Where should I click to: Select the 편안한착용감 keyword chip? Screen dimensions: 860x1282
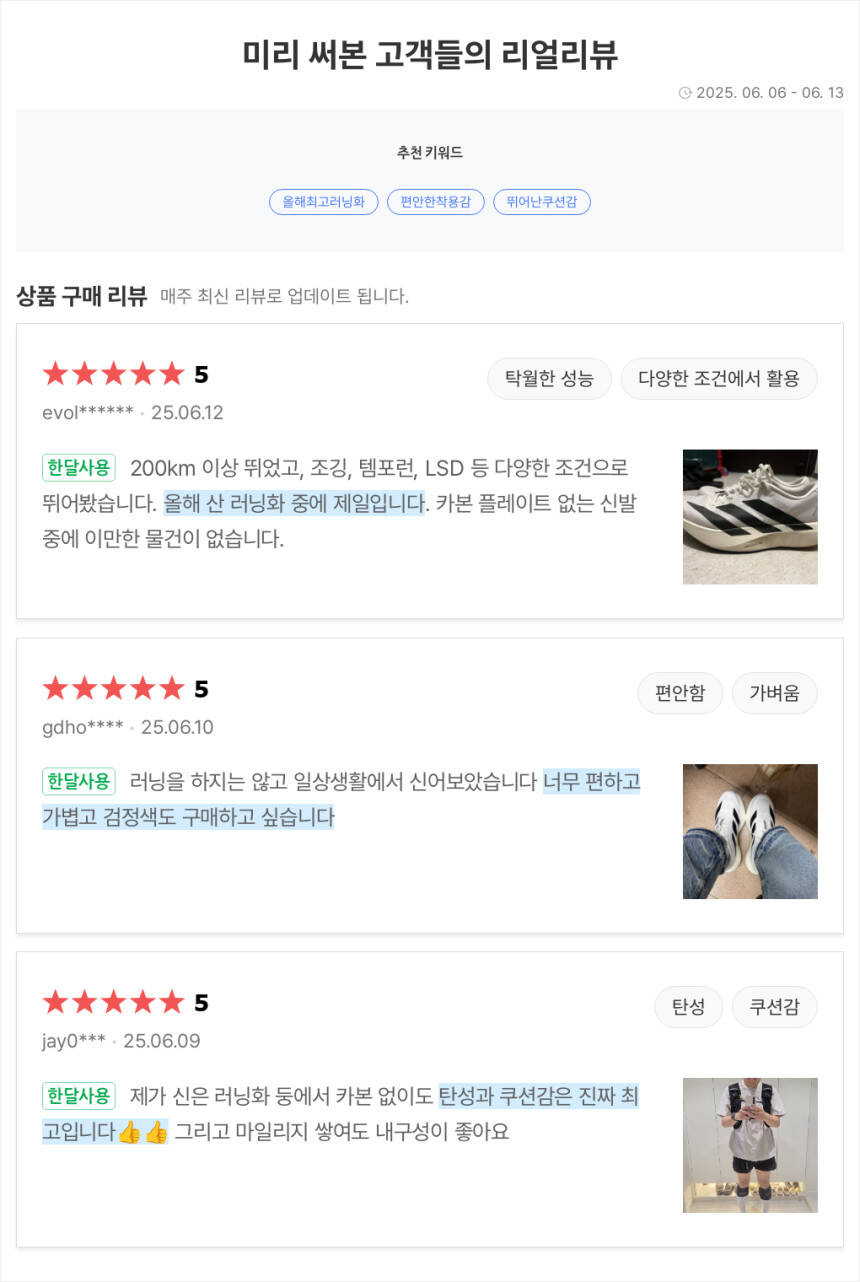435,202
